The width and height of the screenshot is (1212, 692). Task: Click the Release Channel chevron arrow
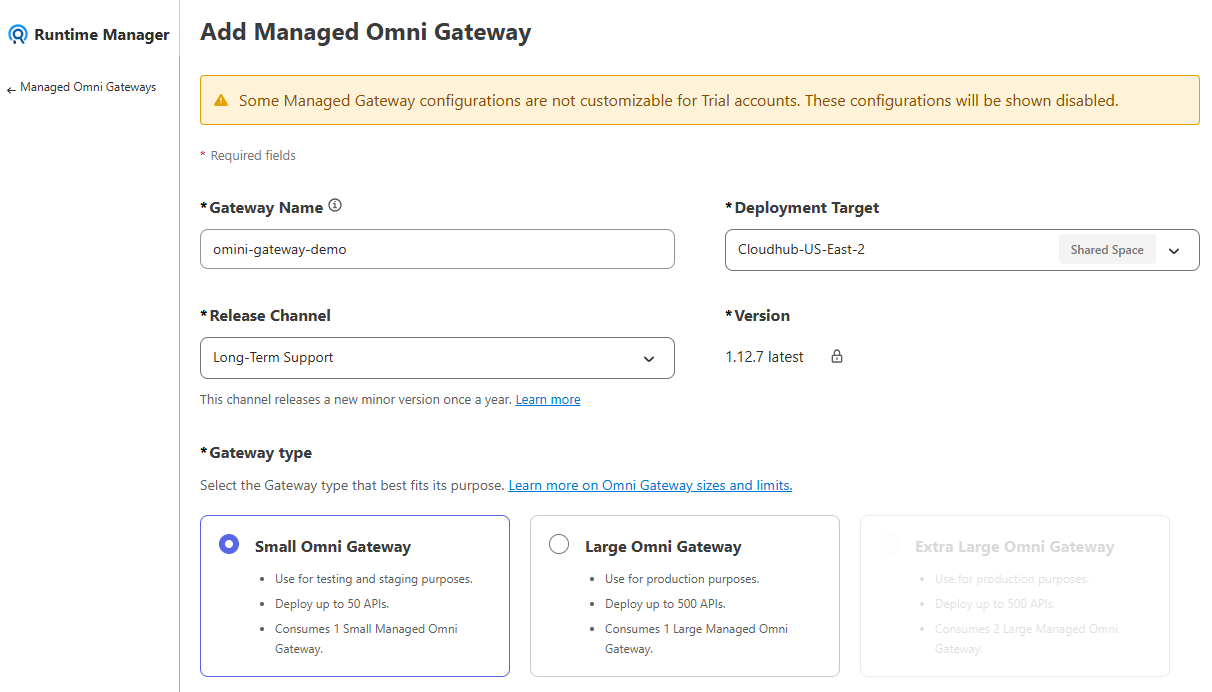pos(649,359)
